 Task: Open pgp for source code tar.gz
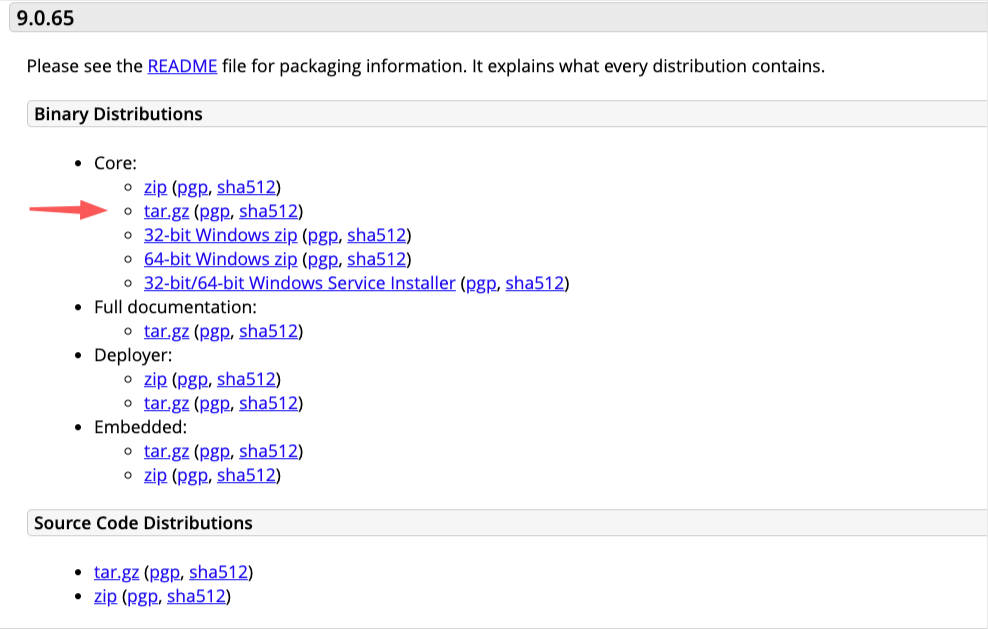[164, 572]
